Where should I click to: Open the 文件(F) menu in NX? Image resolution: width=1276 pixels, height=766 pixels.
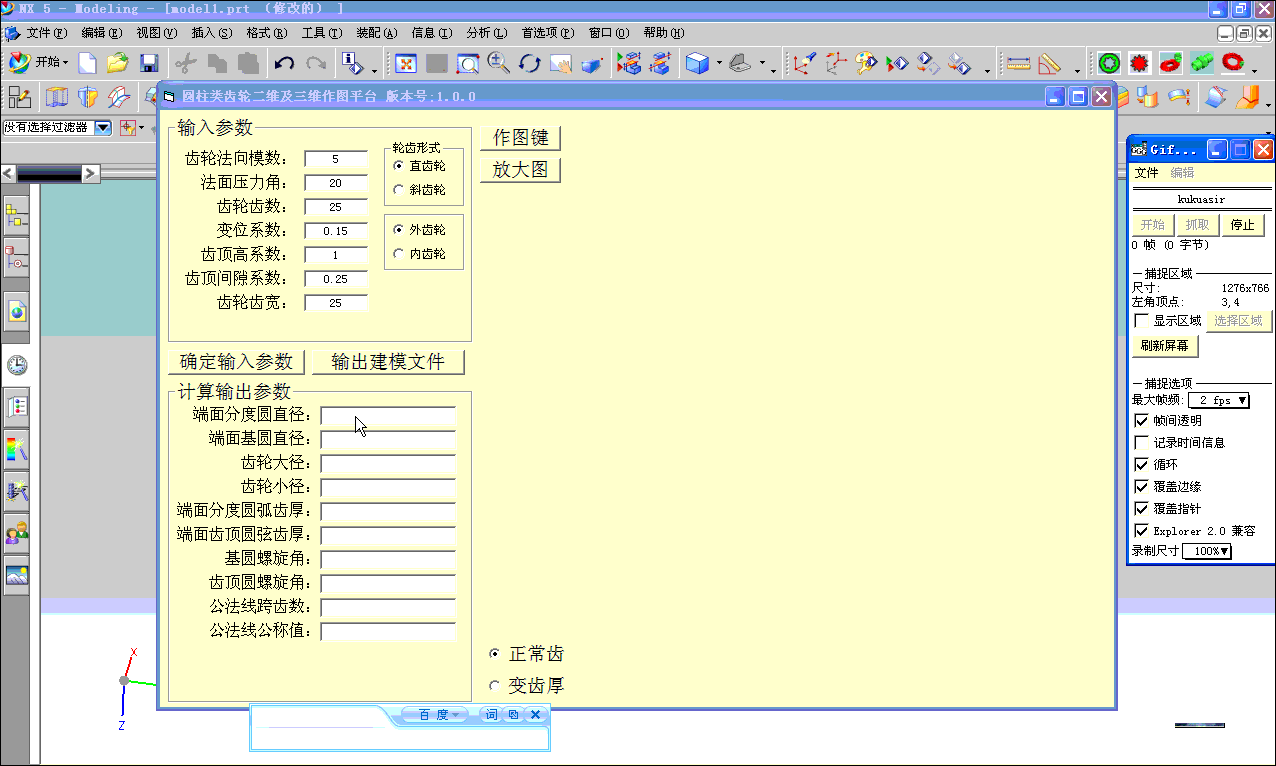coord(46,33)
